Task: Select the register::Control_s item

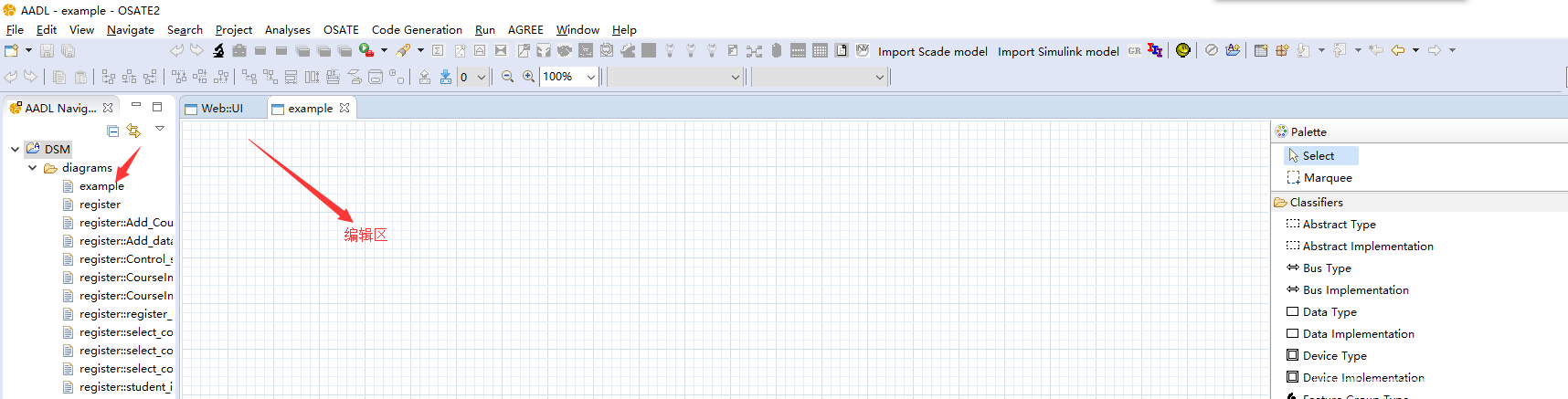Action: point(125,259)
